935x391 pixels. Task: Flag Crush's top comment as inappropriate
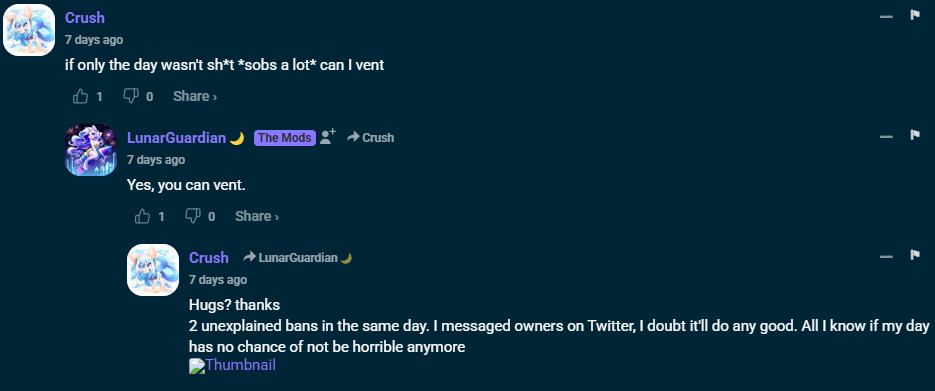915,15
